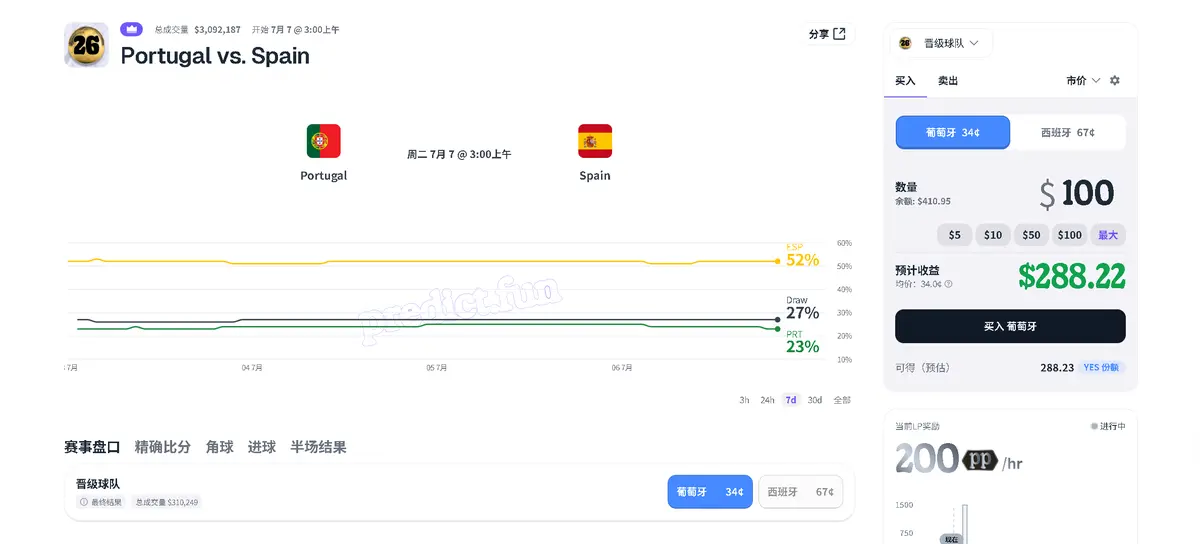Click the Portugal flag icon
The height and width of the screenshot is (544, 1200).
point(324,141)
